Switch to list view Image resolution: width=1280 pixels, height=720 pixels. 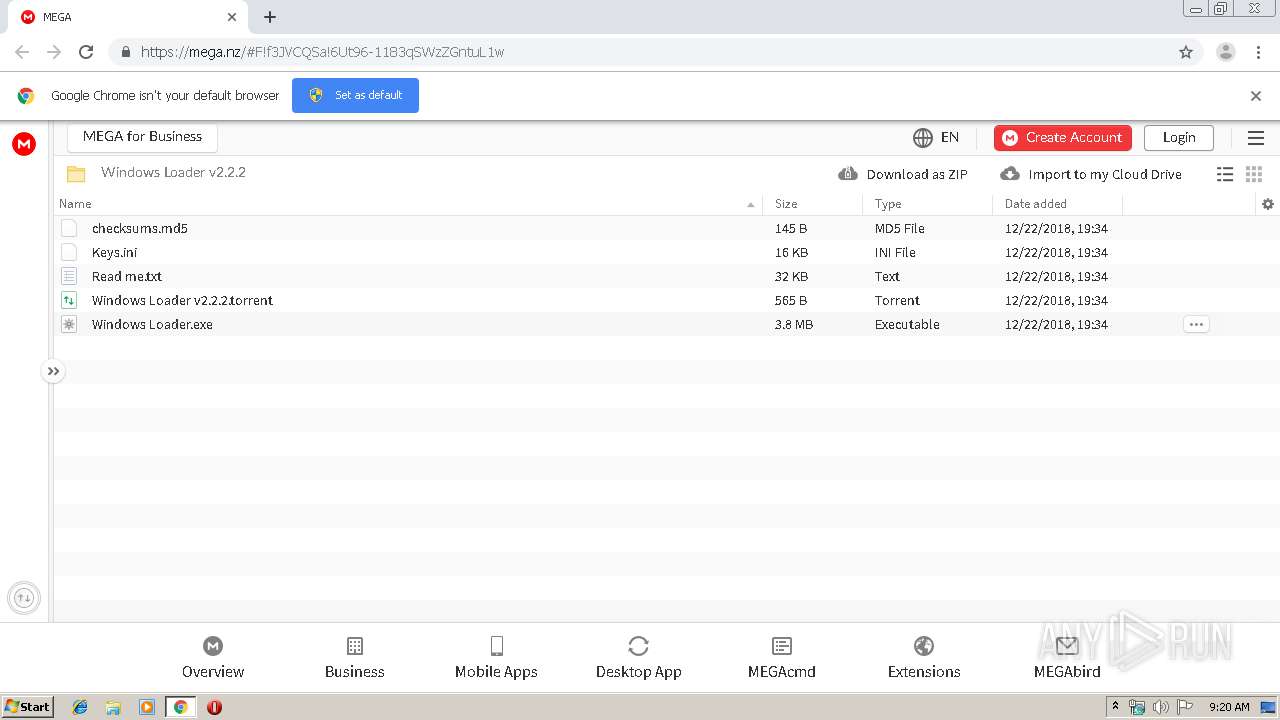click(1225, 174)
